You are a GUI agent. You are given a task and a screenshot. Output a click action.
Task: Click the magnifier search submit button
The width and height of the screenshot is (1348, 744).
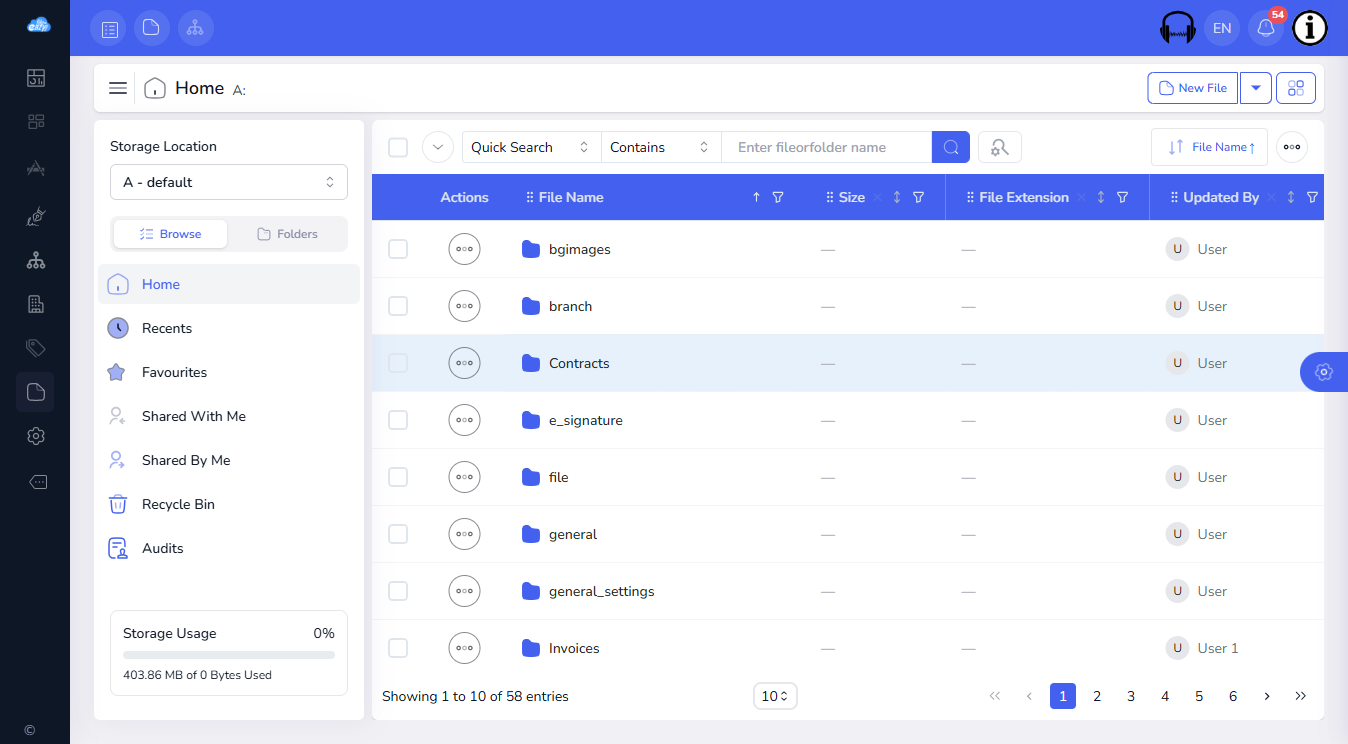[x=951, y=147]
